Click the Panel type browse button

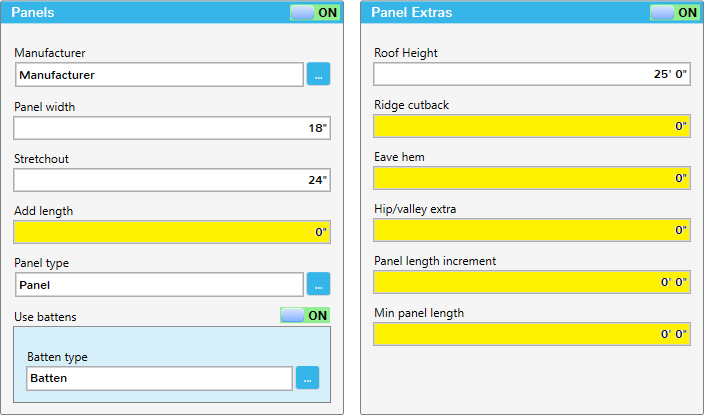coord(318,284)
